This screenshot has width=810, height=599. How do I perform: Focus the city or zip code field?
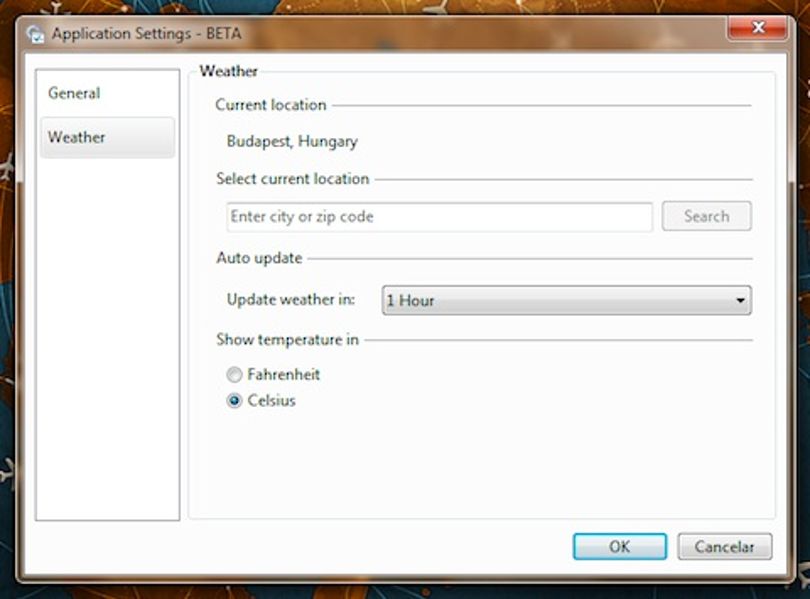coord(439,216)
